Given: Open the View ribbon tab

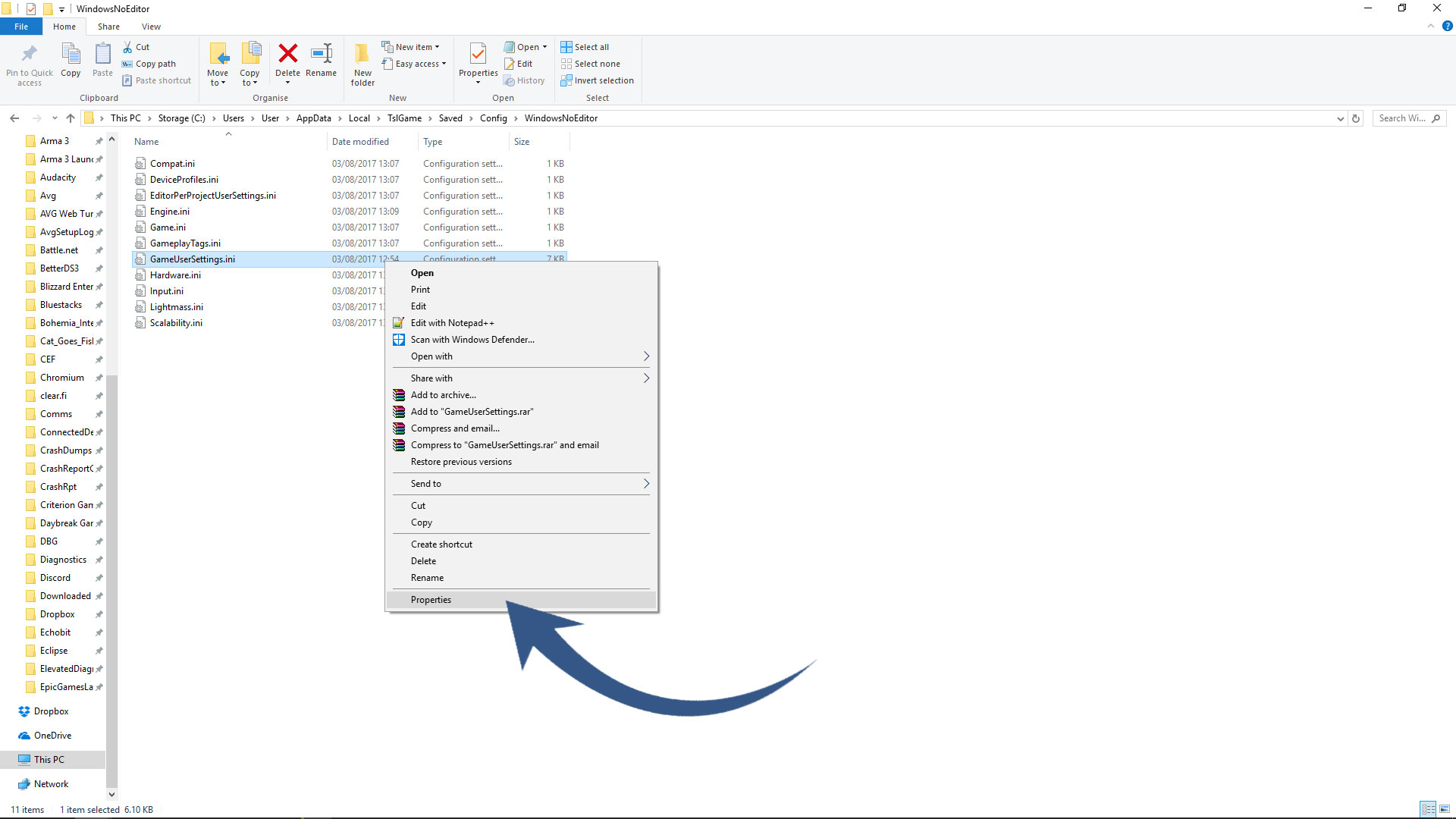Looking at the screenshot, I should point(151,27).
